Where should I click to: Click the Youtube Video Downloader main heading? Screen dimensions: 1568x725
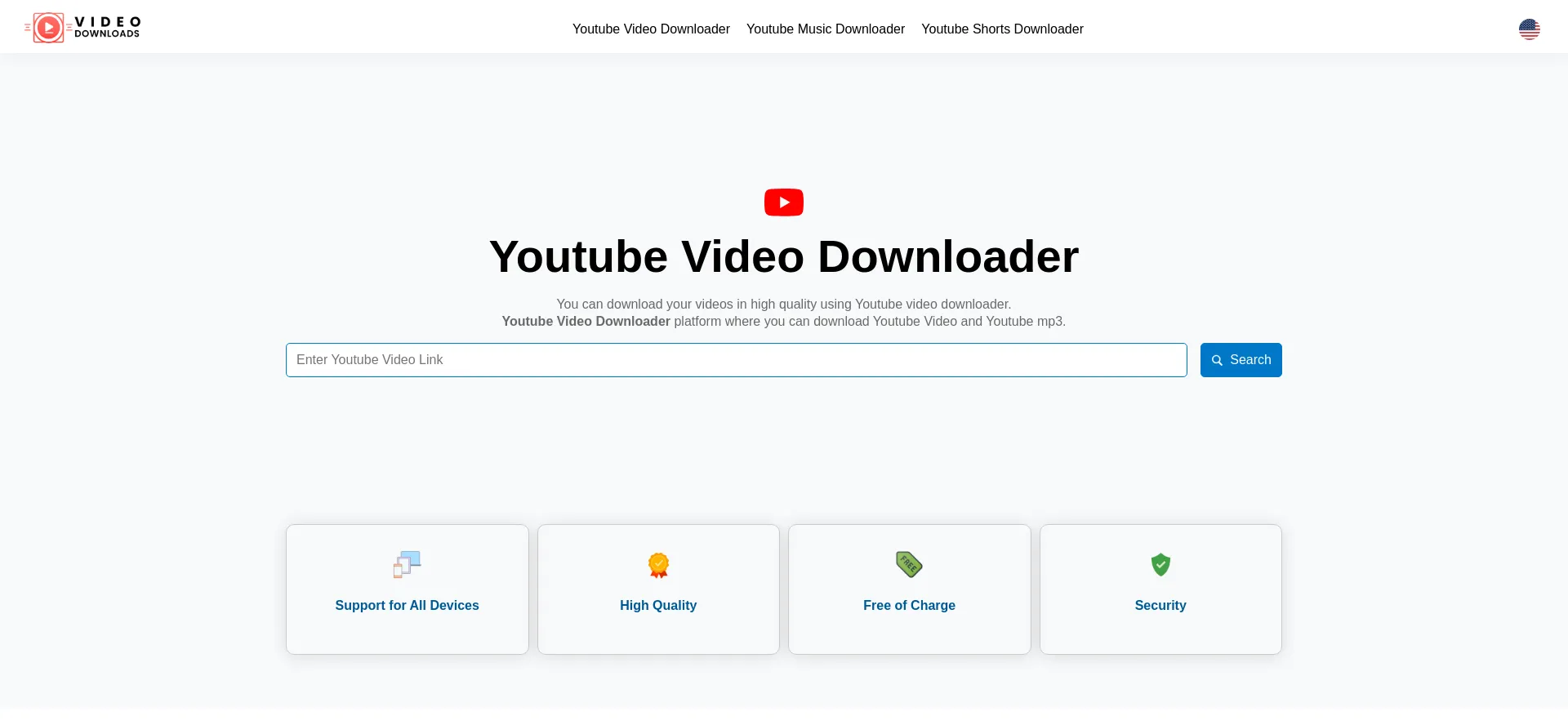pos(784,256)
